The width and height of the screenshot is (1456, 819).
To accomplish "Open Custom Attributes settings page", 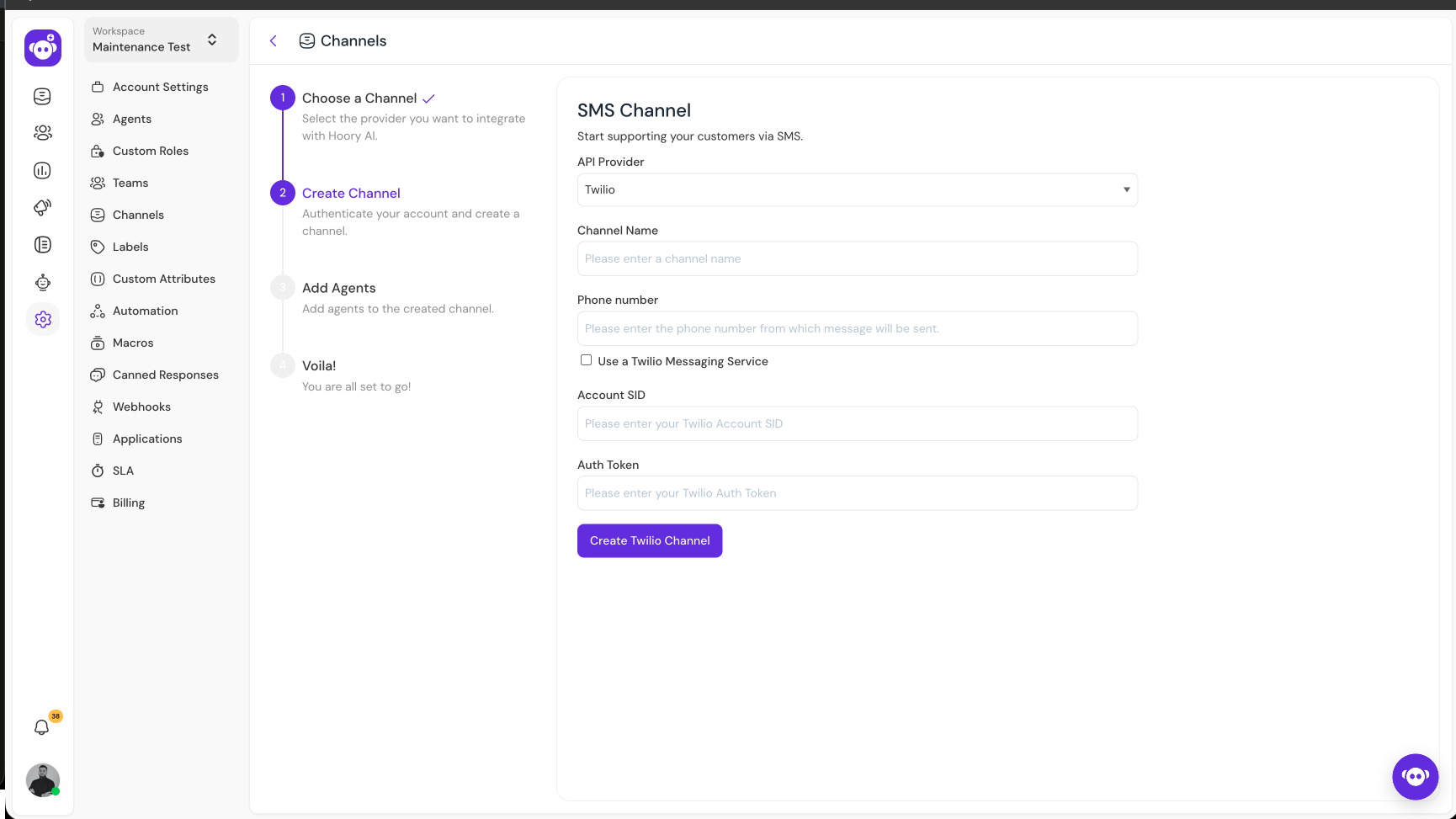I will (x=164, y=279).
